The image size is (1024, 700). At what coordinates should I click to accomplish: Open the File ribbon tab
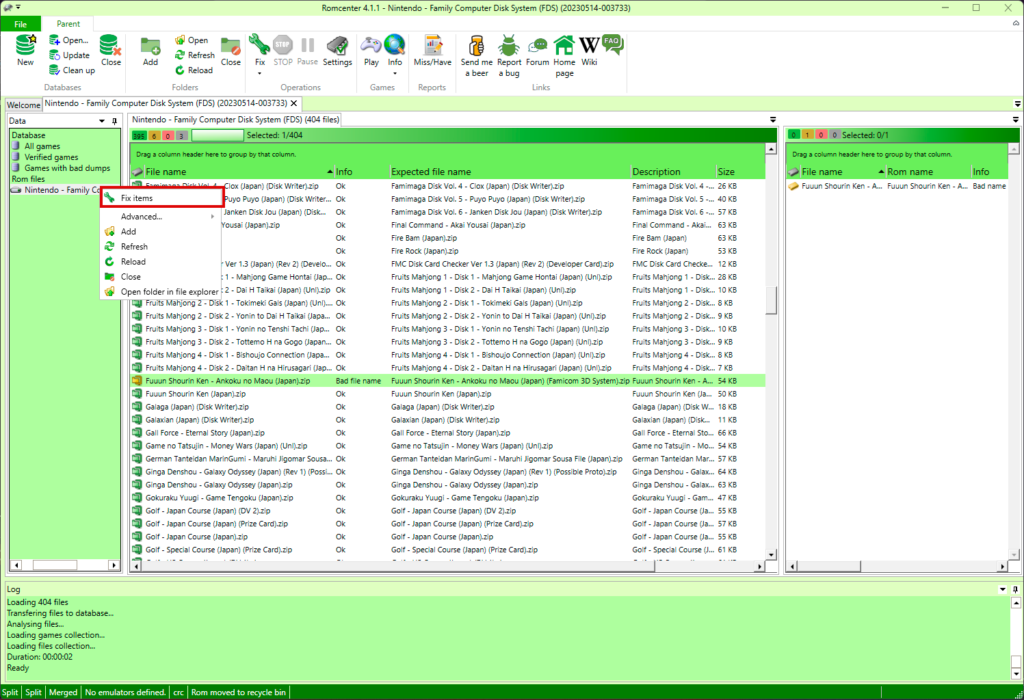click(x=21, y=24)
